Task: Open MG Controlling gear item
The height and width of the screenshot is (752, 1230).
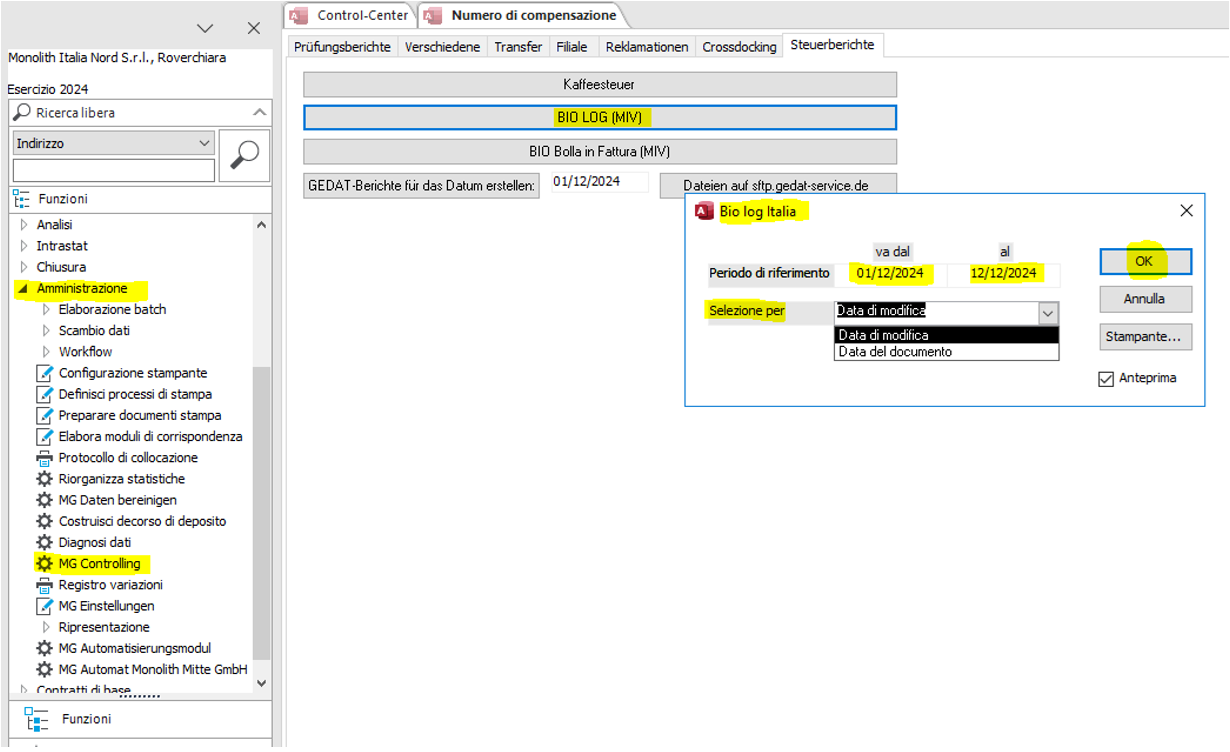Action: 99,564
